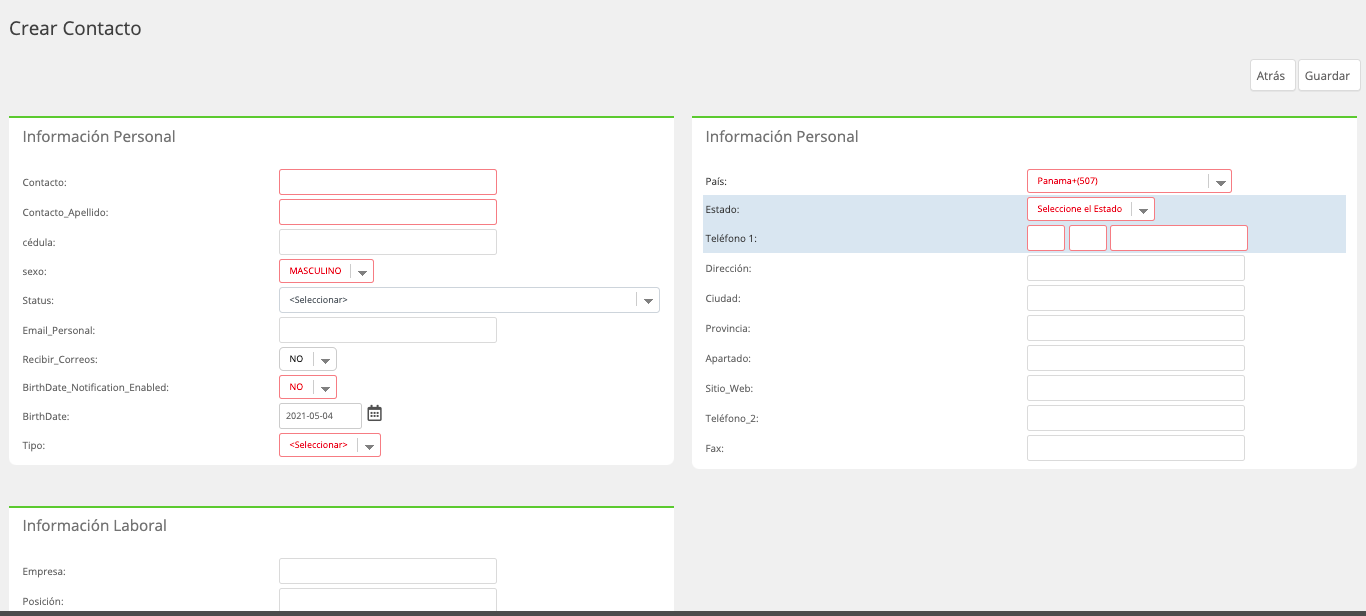The image size is (1366, 616).
Task: Expand the Status select dropdown
Action: pos(469,300)
